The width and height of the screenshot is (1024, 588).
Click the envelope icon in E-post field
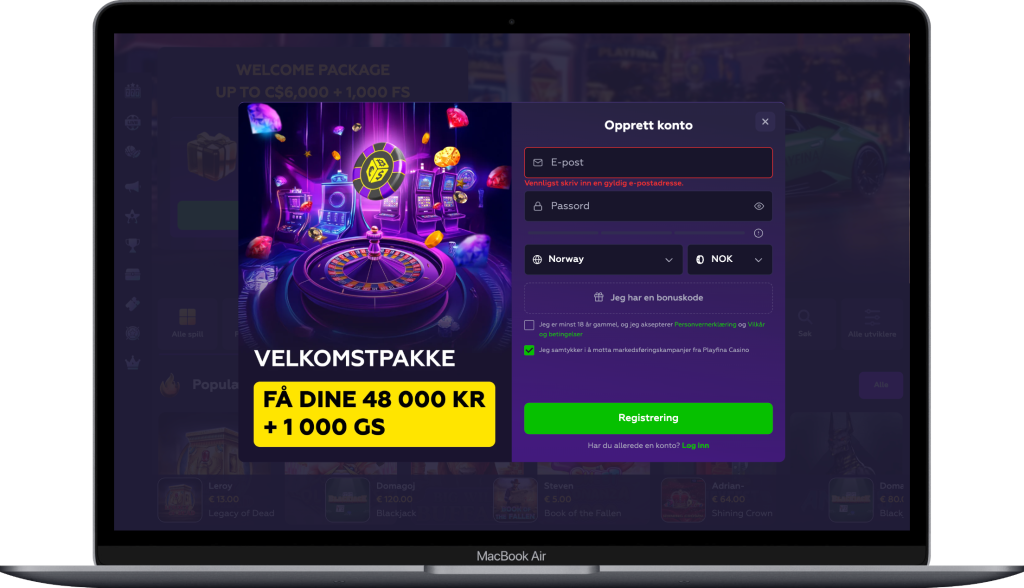click(537, 163)
